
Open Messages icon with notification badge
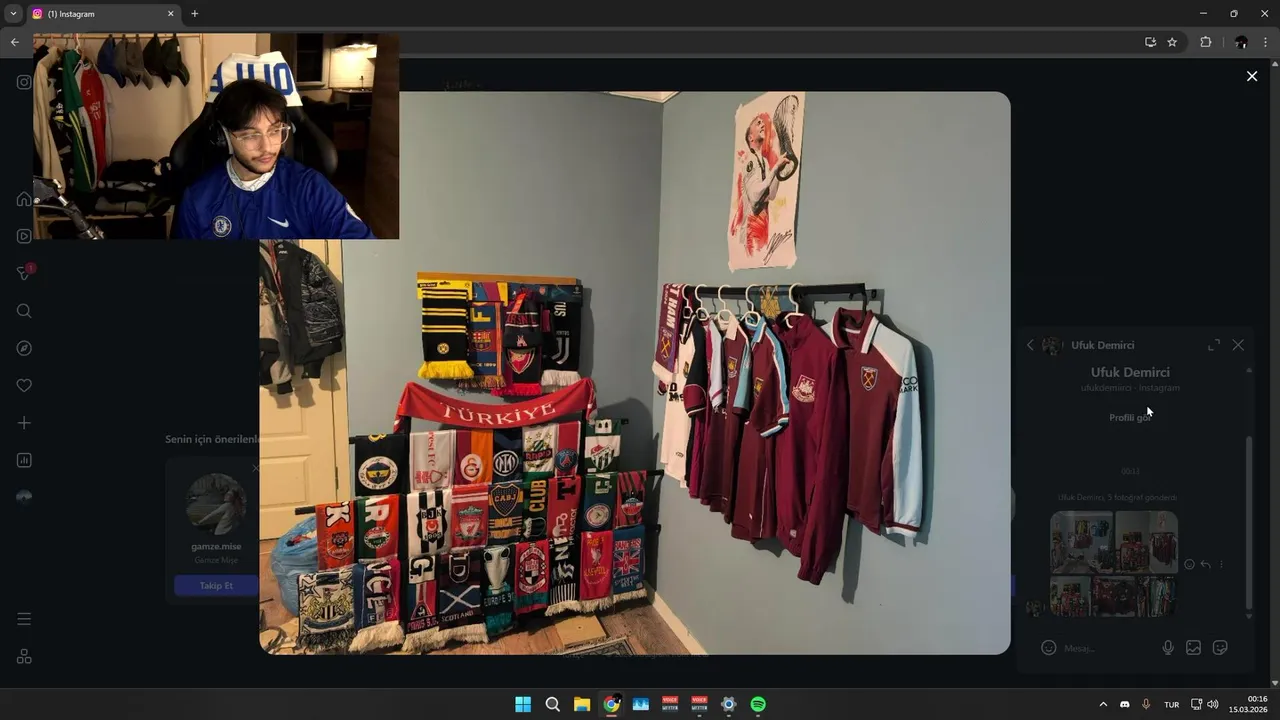point(24,273)
